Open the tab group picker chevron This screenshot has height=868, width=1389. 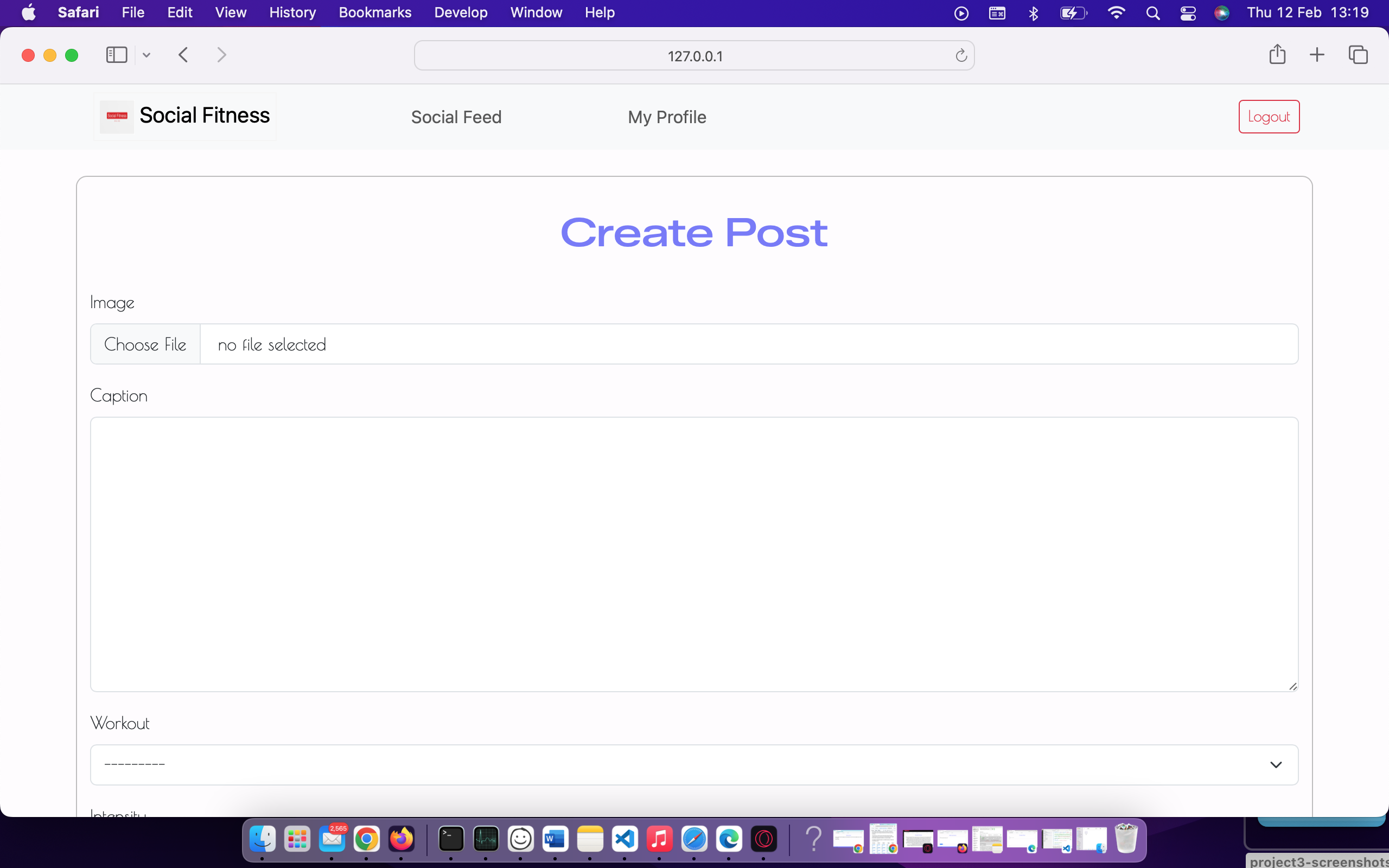click(x=146, y=55)
